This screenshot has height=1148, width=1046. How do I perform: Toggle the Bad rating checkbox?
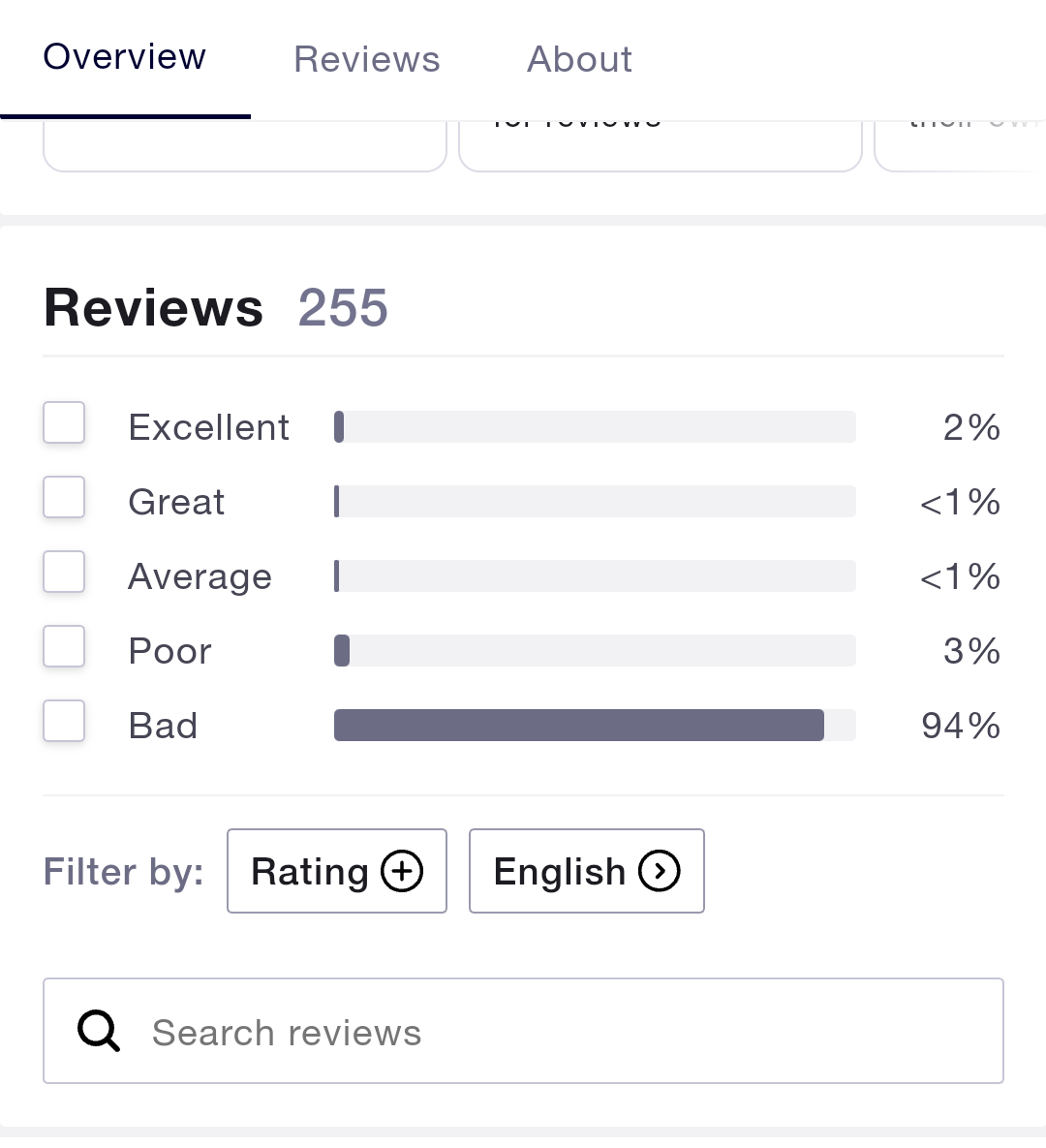pos(64,722)
